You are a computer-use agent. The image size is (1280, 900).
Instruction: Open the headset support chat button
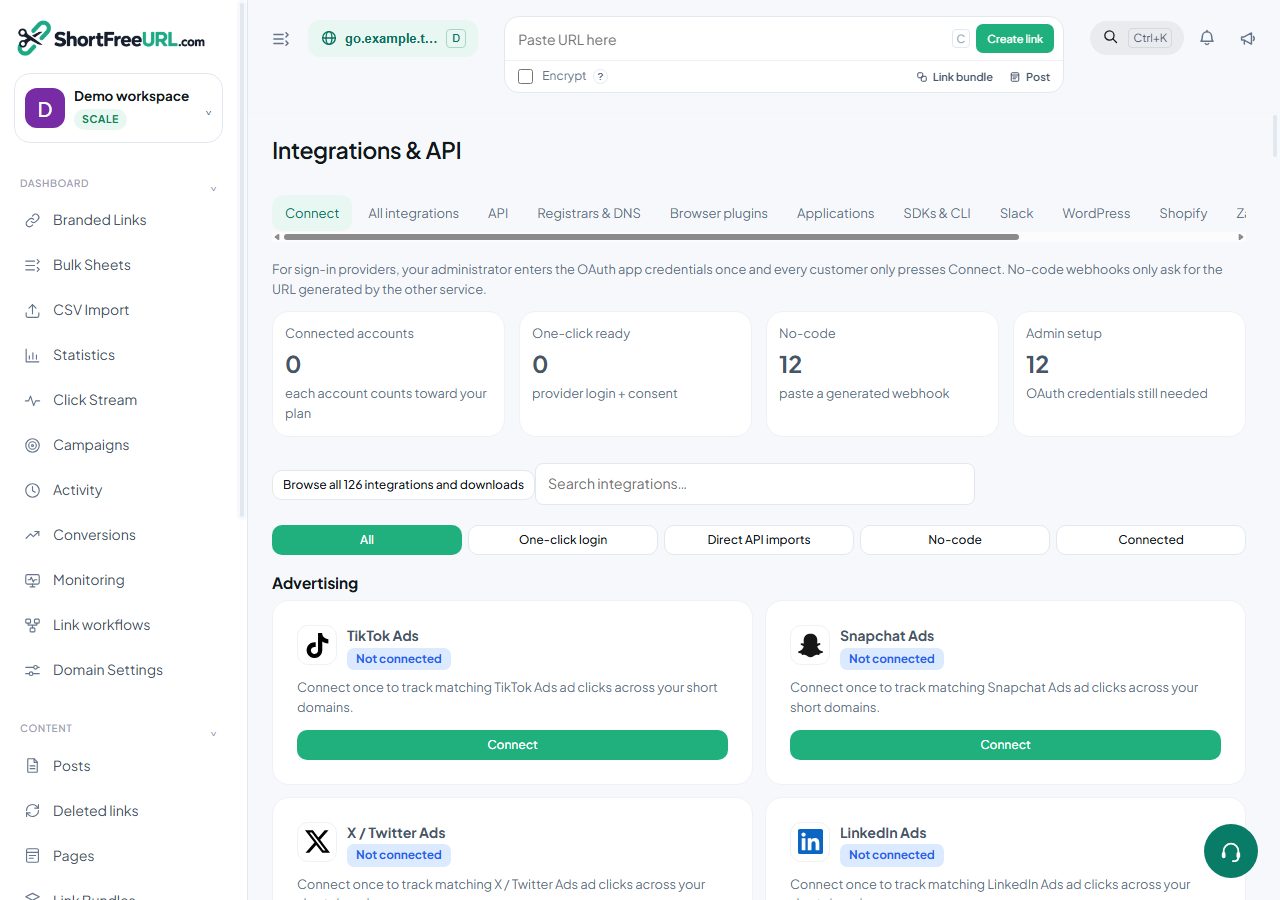pos(1231,851)
